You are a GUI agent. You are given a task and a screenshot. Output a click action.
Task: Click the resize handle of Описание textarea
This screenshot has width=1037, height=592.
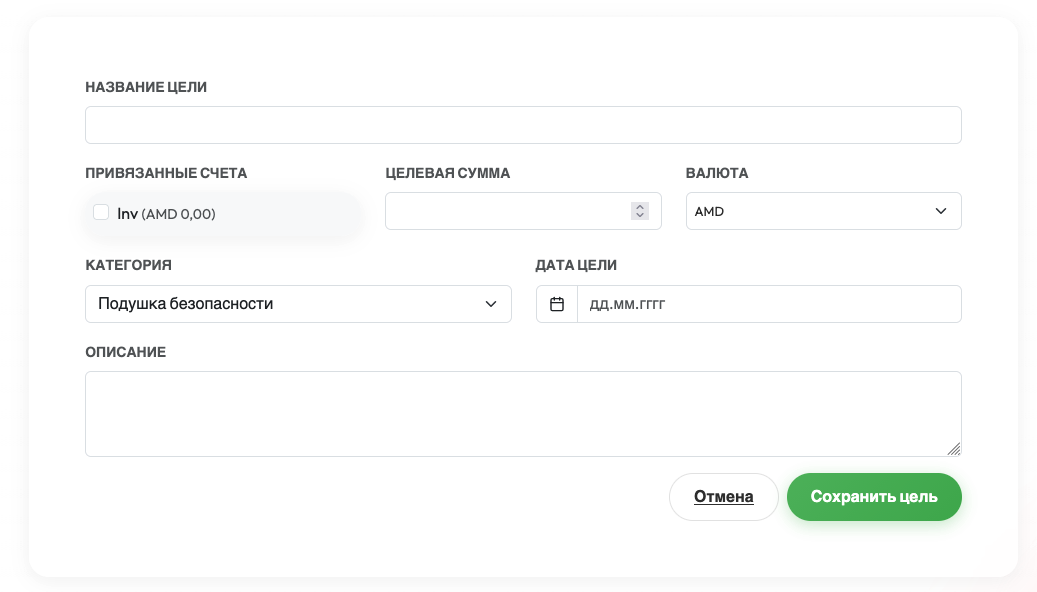pos(954,449)
